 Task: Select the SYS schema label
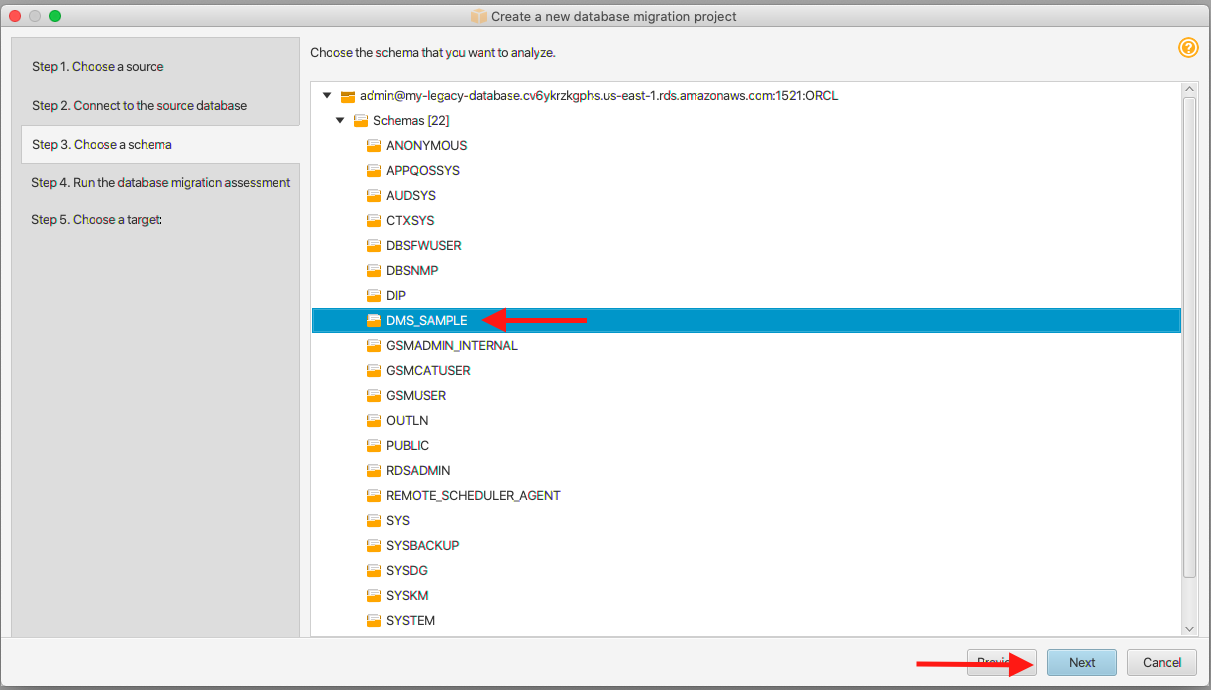[x=398, y=521]
